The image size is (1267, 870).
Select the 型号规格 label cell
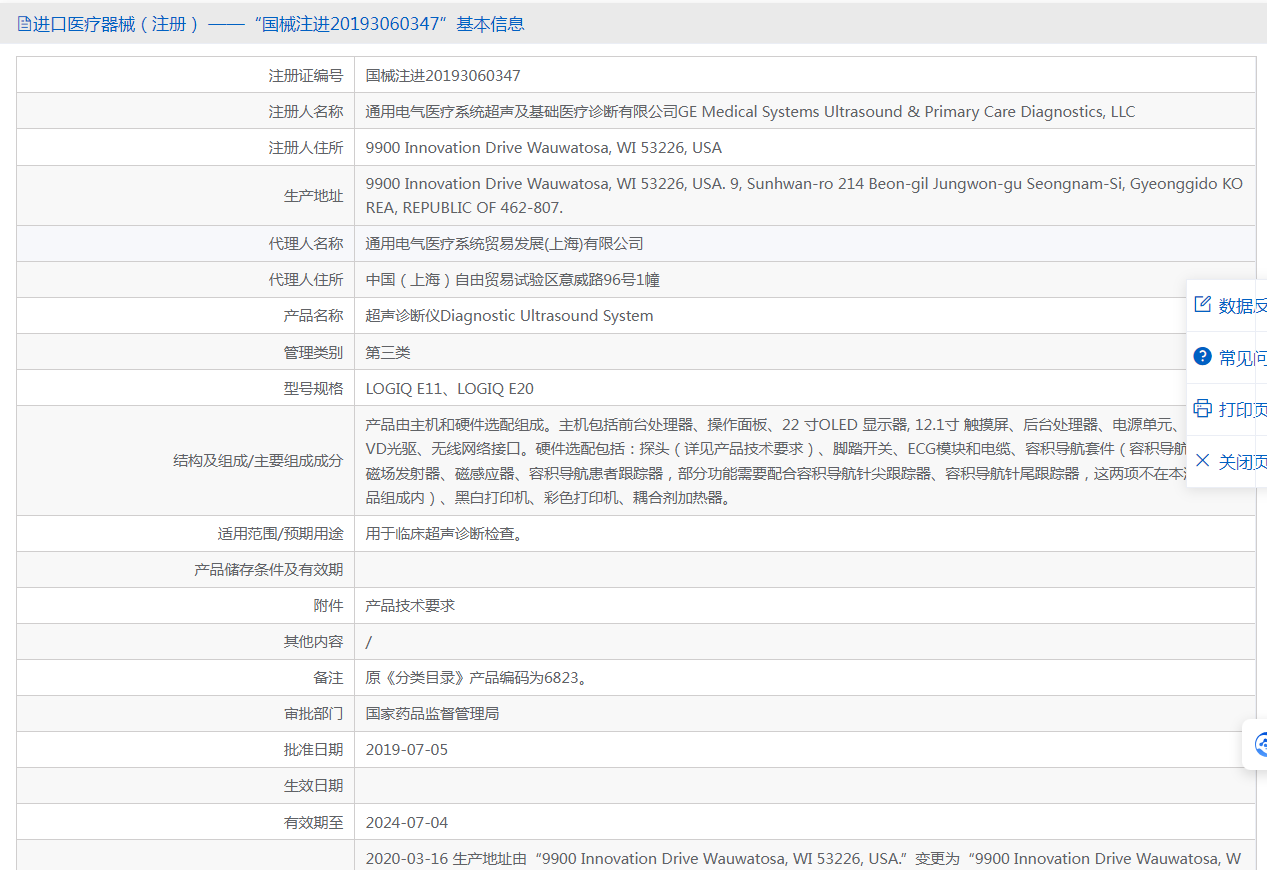coord(186,387)
